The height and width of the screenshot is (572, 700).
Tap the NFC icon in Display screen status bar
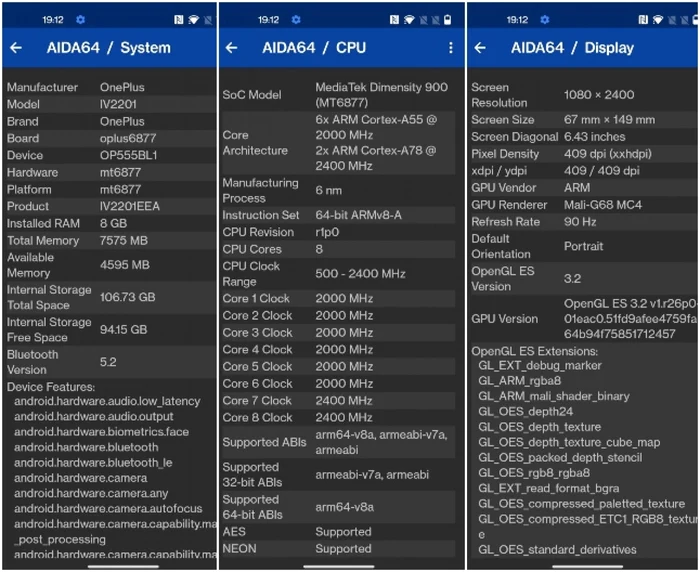tap(643, 20)
